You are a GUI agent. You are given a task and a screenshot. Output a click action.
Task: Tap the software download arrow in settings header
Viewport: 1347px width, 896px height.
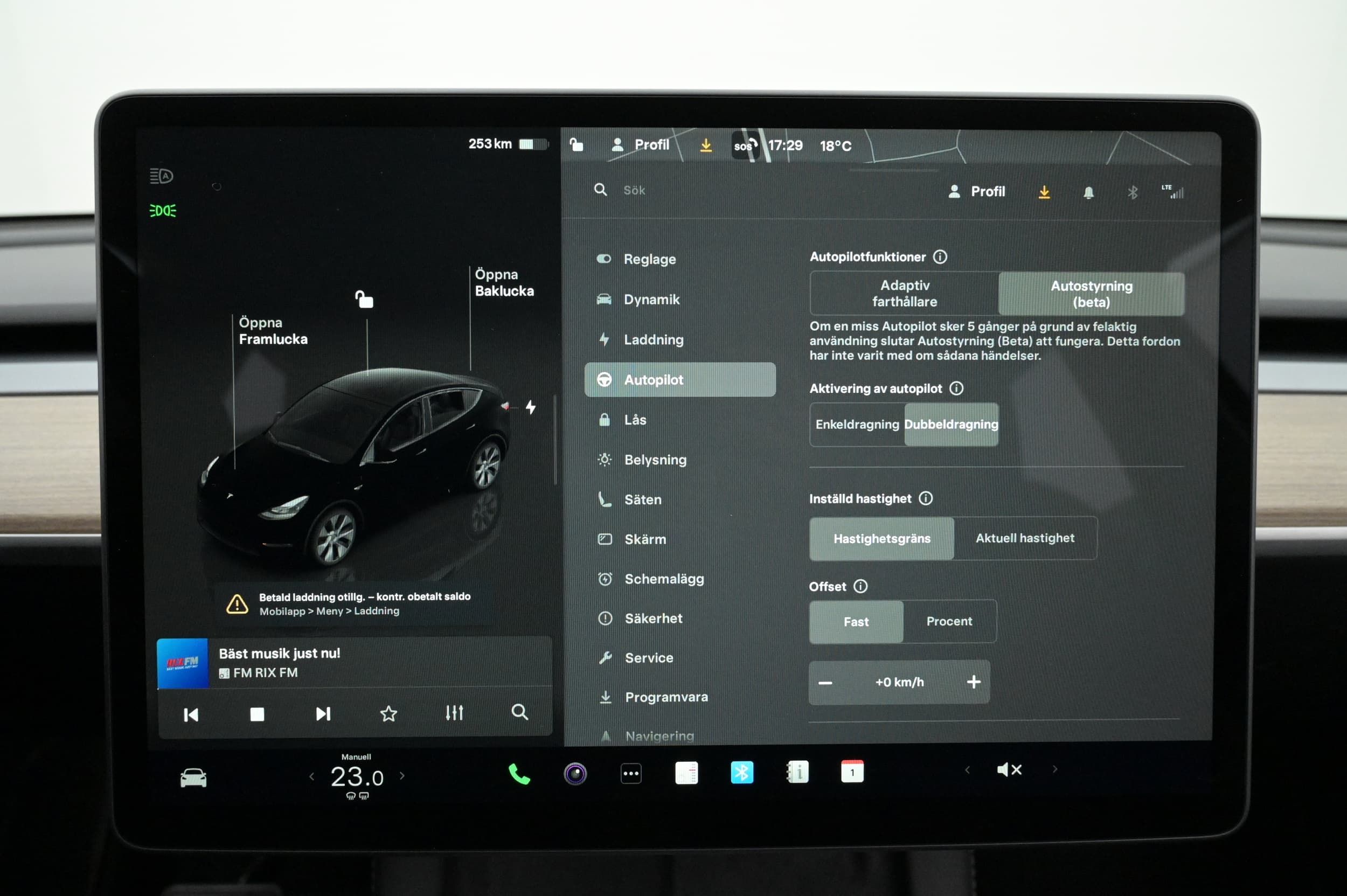point(1044,192)
